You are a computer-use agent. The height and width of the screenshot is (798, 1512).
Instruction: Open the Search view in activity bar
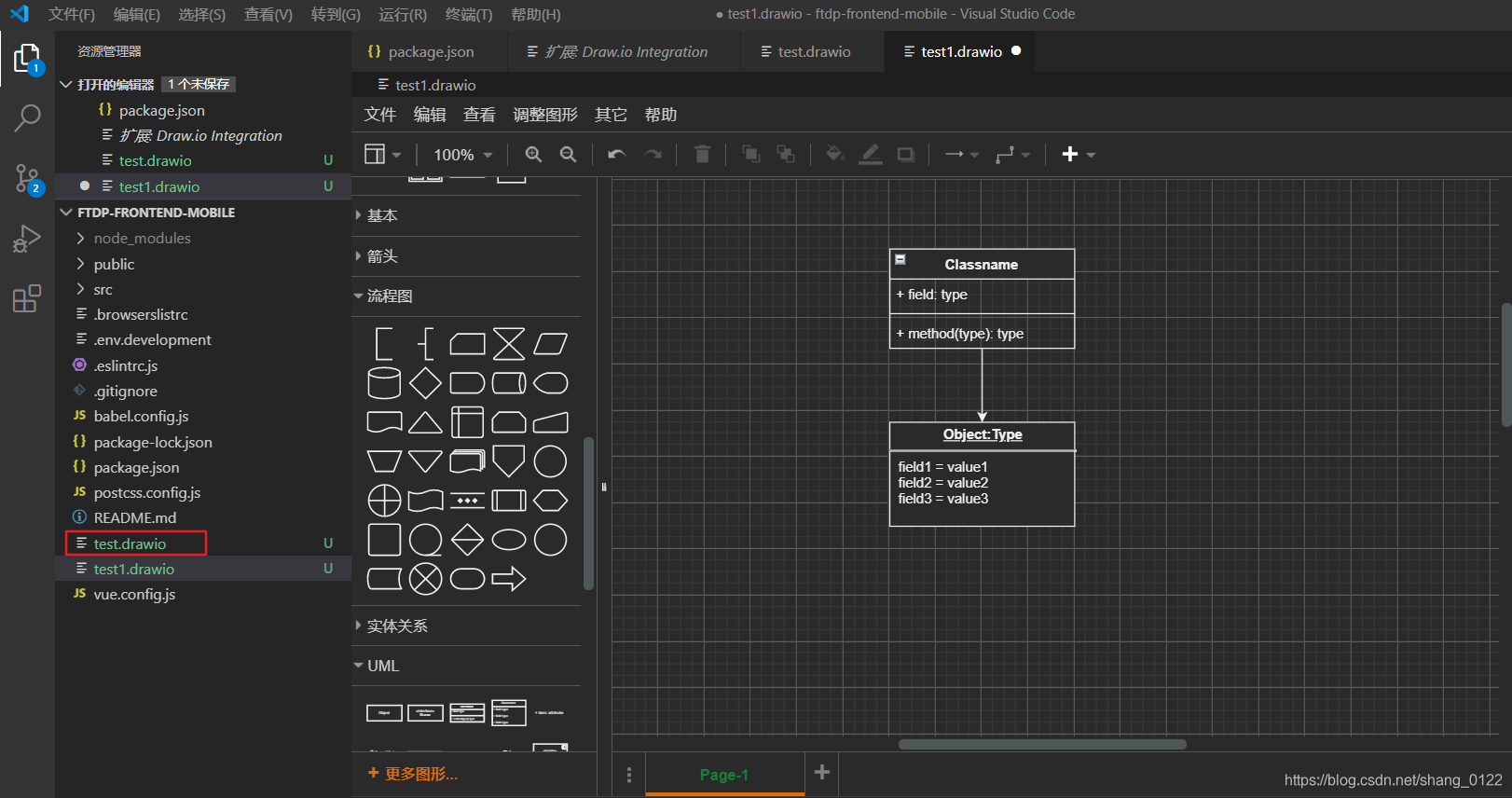click(27, 117)
